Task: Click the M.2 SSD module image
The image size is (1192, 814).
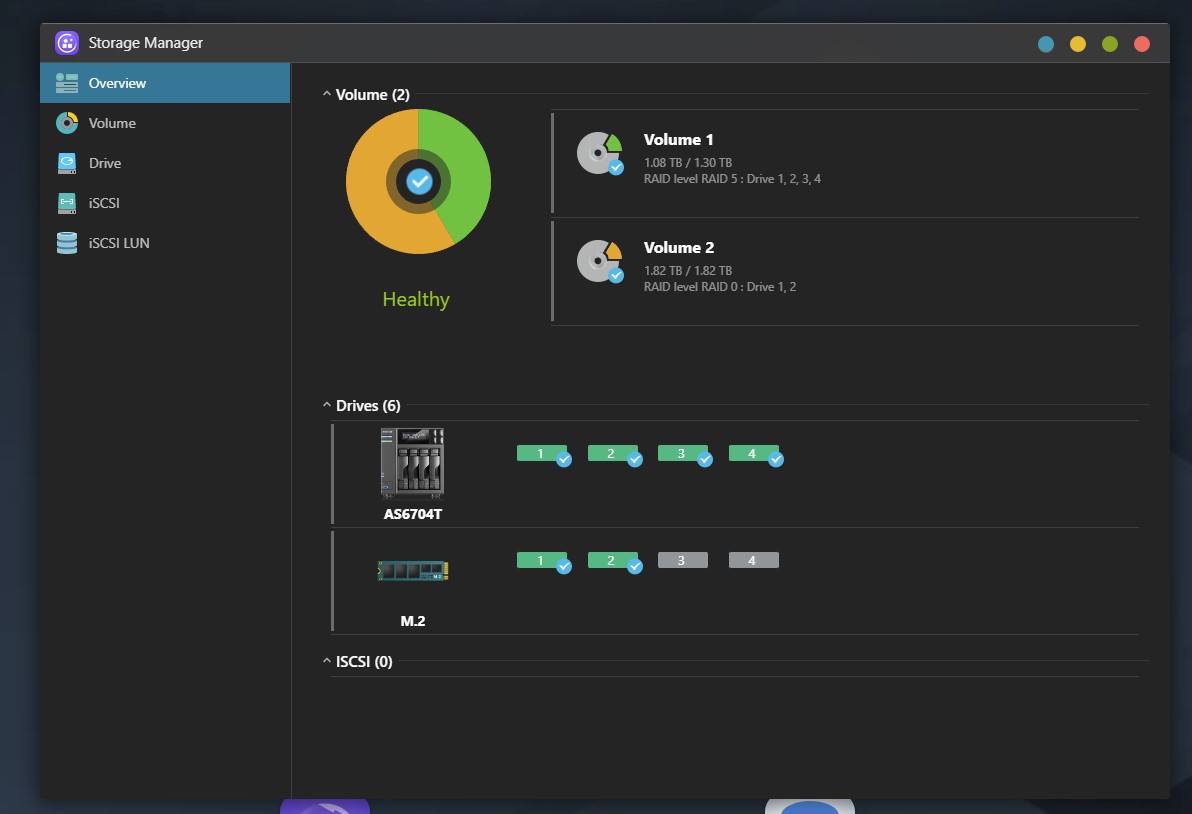Action: click(412, 570)
